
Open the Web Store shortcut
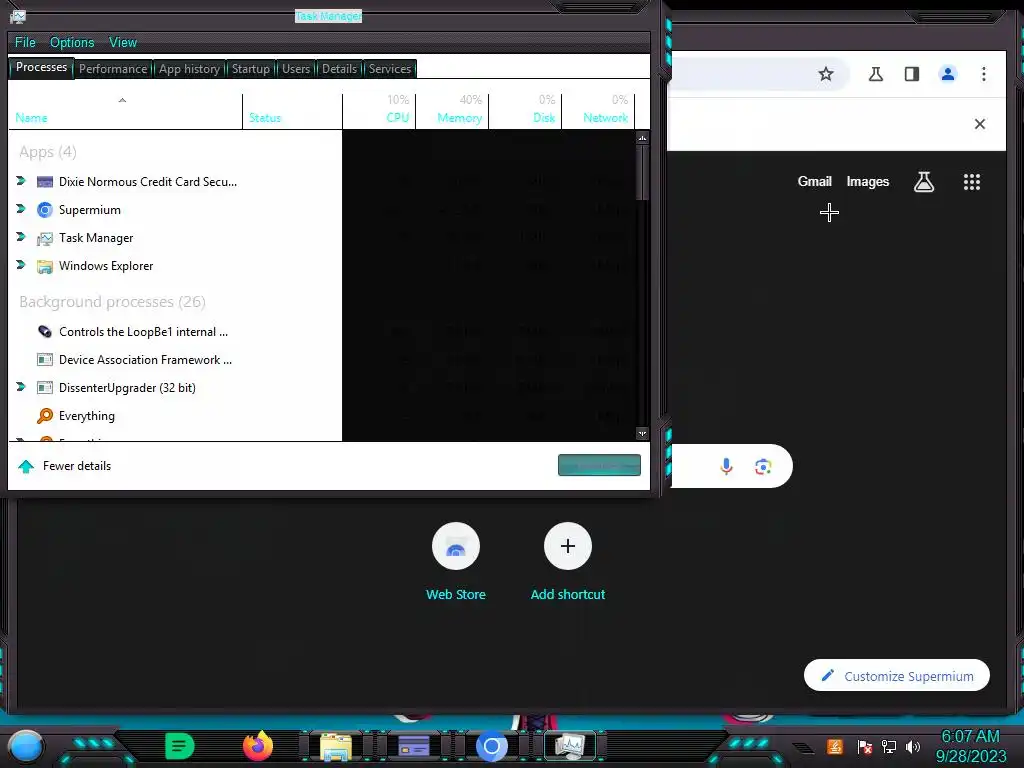click(456, 562)
